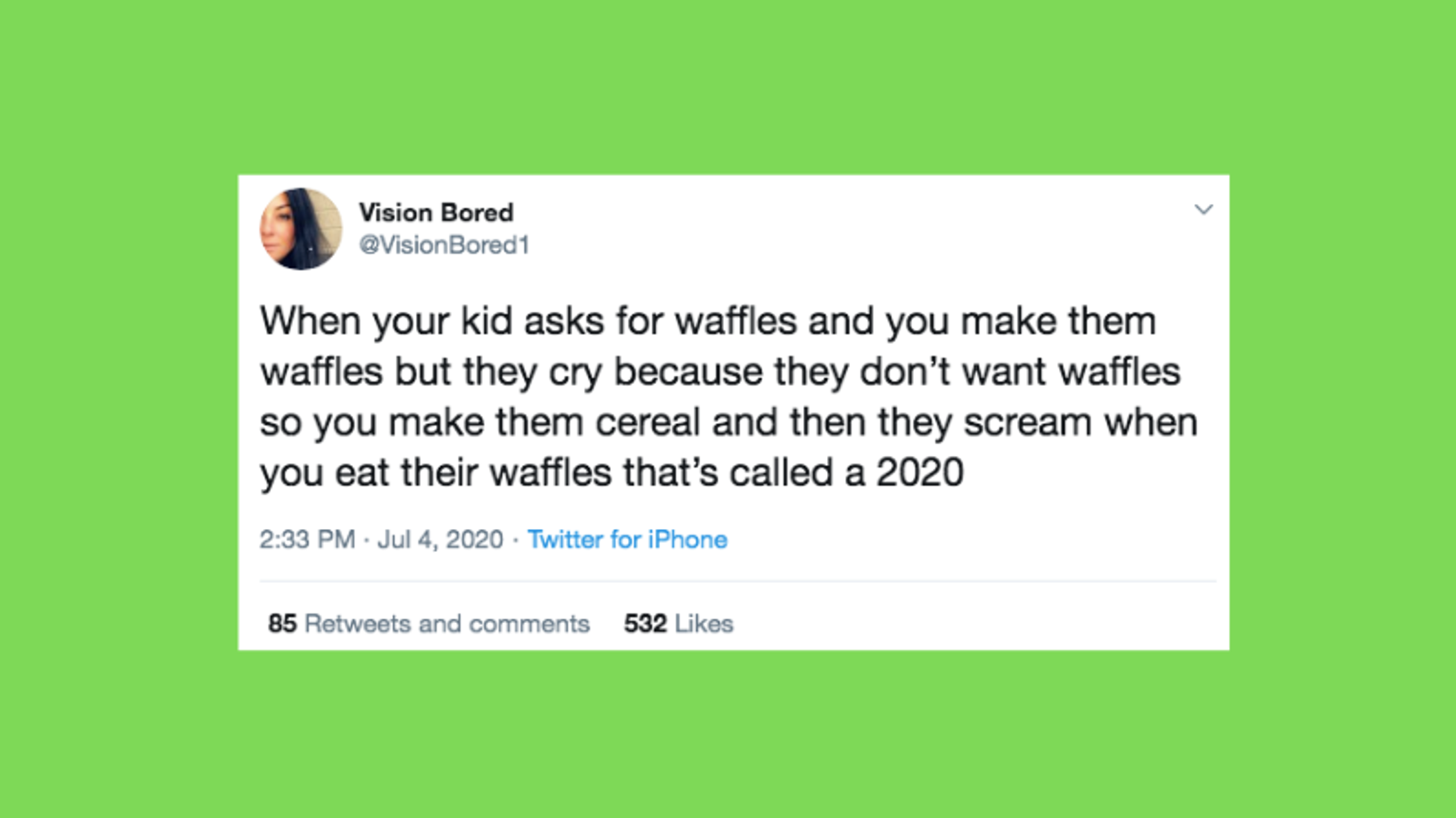Screen dimensions: 1456x818
Task: Click the tweet line starting 'so you make'
Action: (729, 423)
